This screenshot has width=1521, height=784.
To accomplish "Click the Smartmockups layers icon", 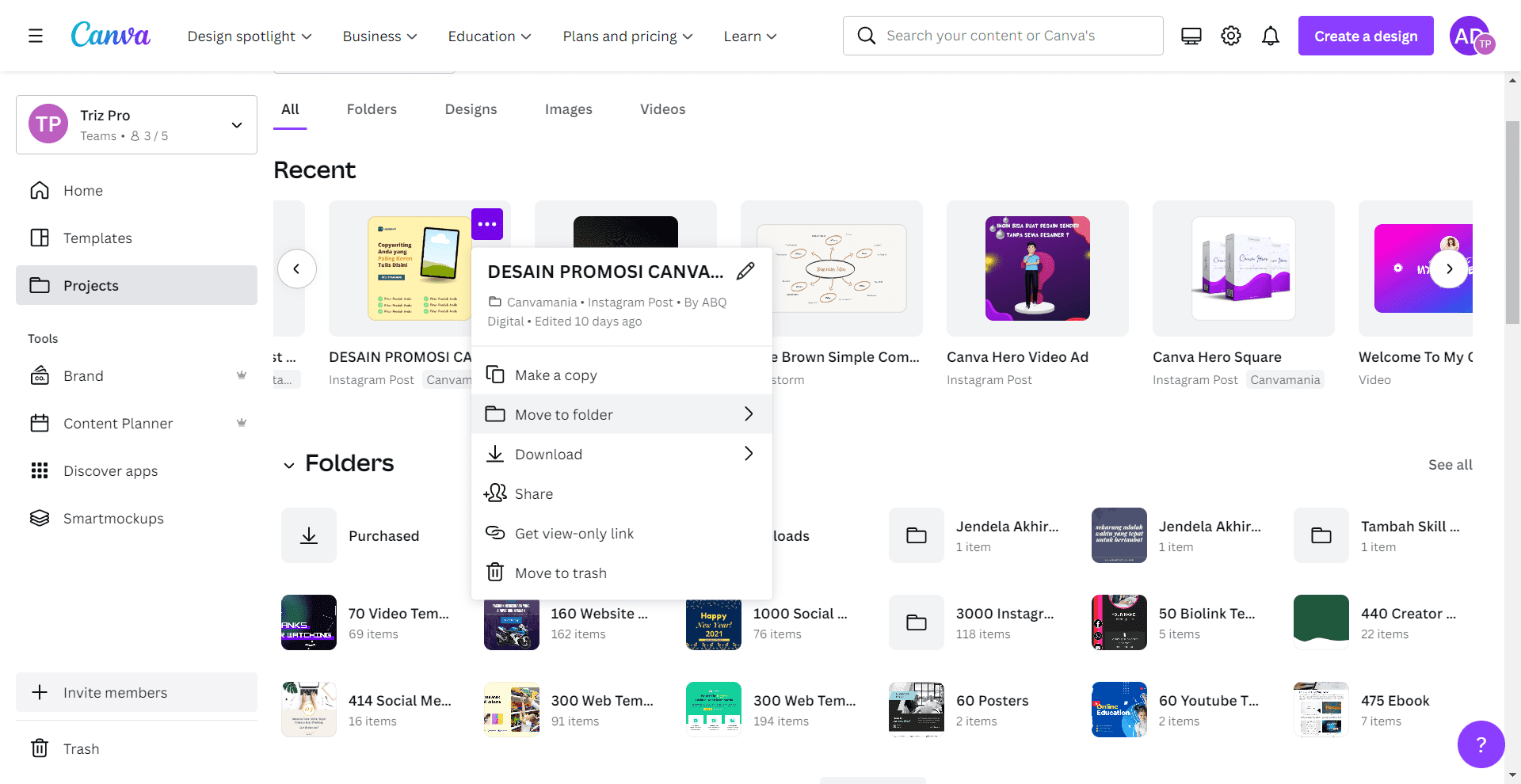I will (40, 518).
